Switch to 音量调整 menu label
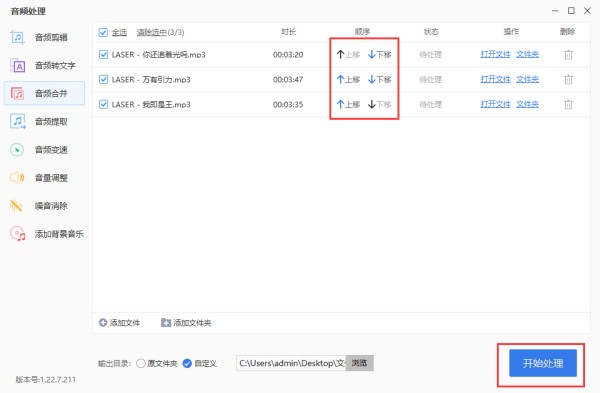This screenshot has height=393, width=600. 51,178
